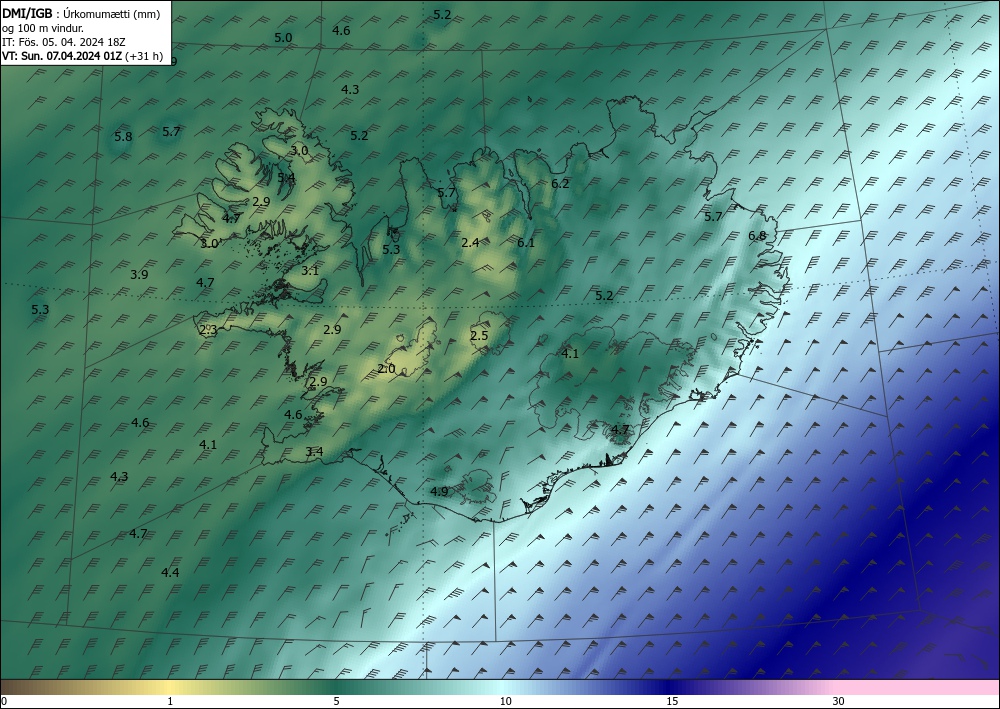Click the 3.1 value on the map
This screenshot has width=1000, height=709.
[x=309, y=270]
